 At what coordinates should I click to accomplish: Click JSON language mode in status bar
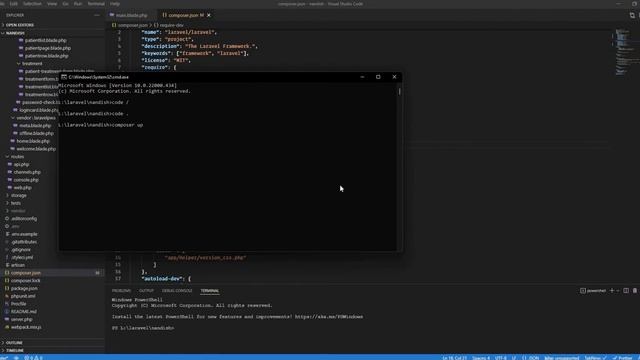point(533,358)
